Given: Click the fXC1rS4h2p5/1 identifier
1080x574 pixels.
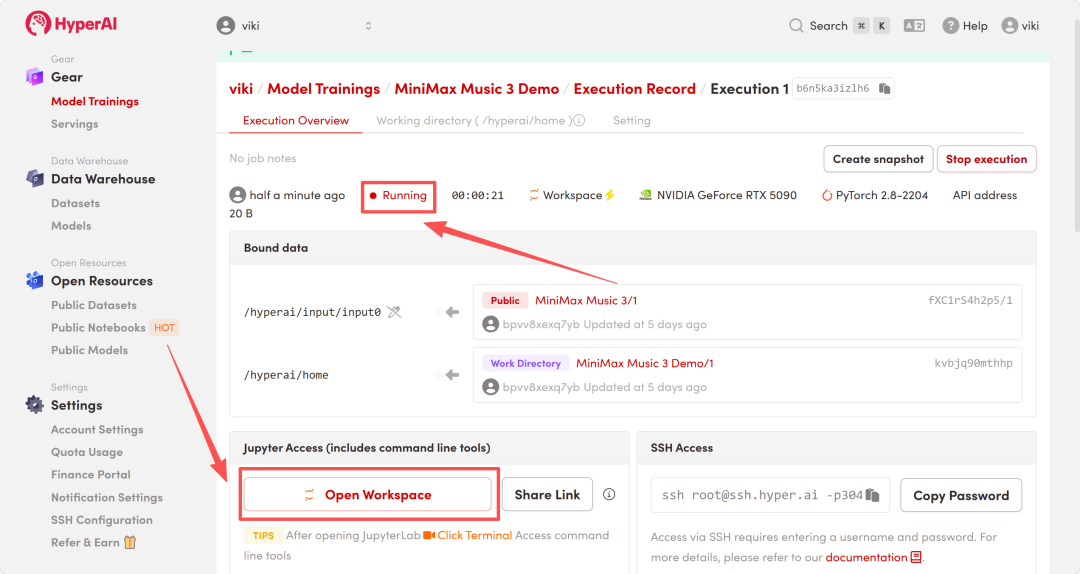Looking at the screenshot, I should [x=970, y=300].
